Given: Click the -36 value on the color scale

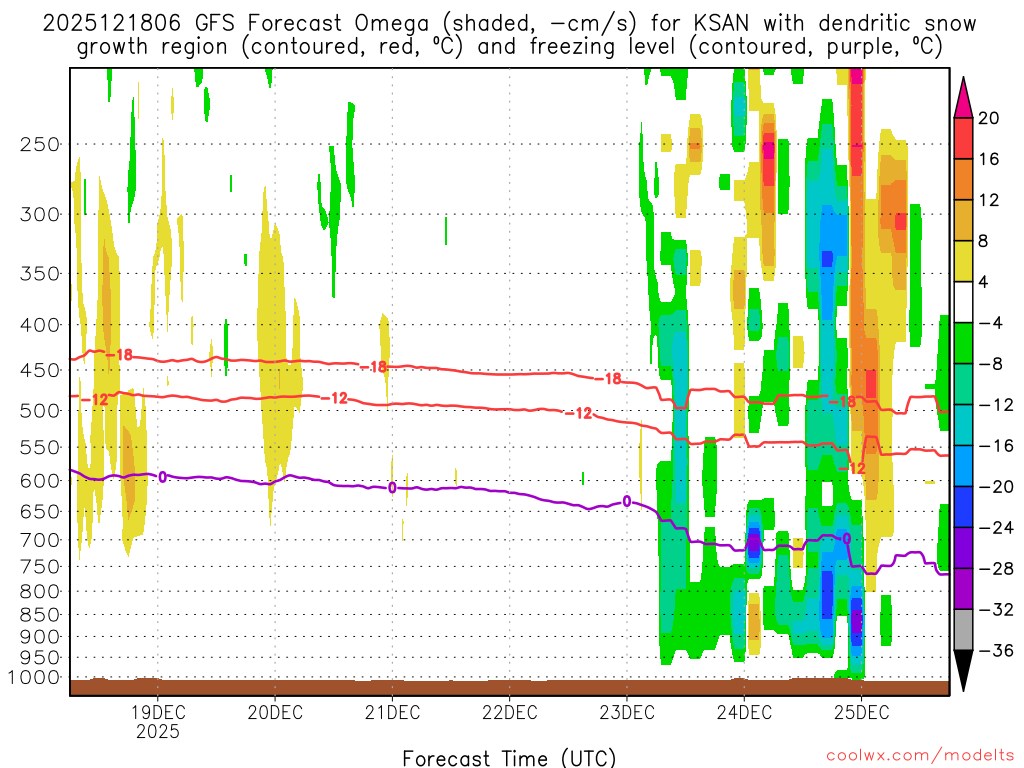Looking at the screenshot, I should 995,650.
